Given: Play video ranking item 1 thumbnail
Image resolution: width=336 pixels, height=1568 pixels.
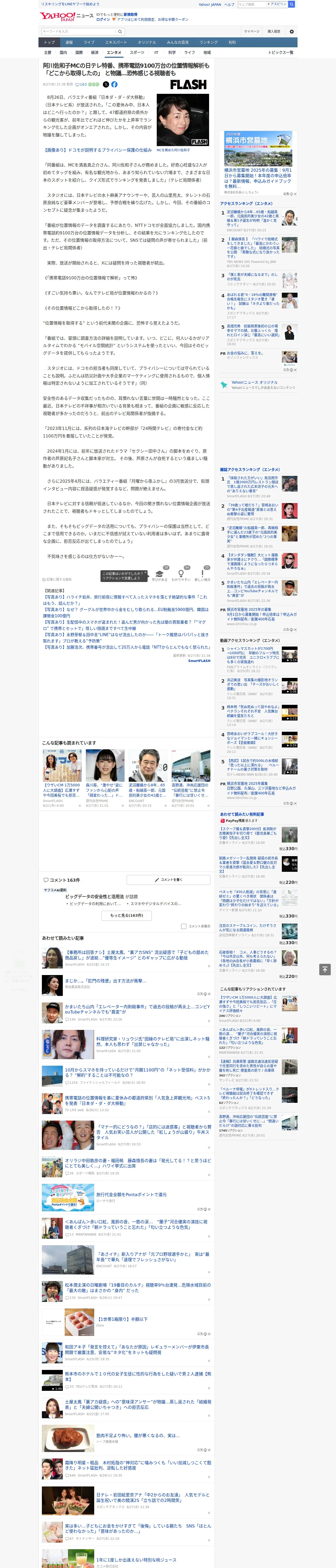Looking at the screenshot, I should [x=290, y=654].
